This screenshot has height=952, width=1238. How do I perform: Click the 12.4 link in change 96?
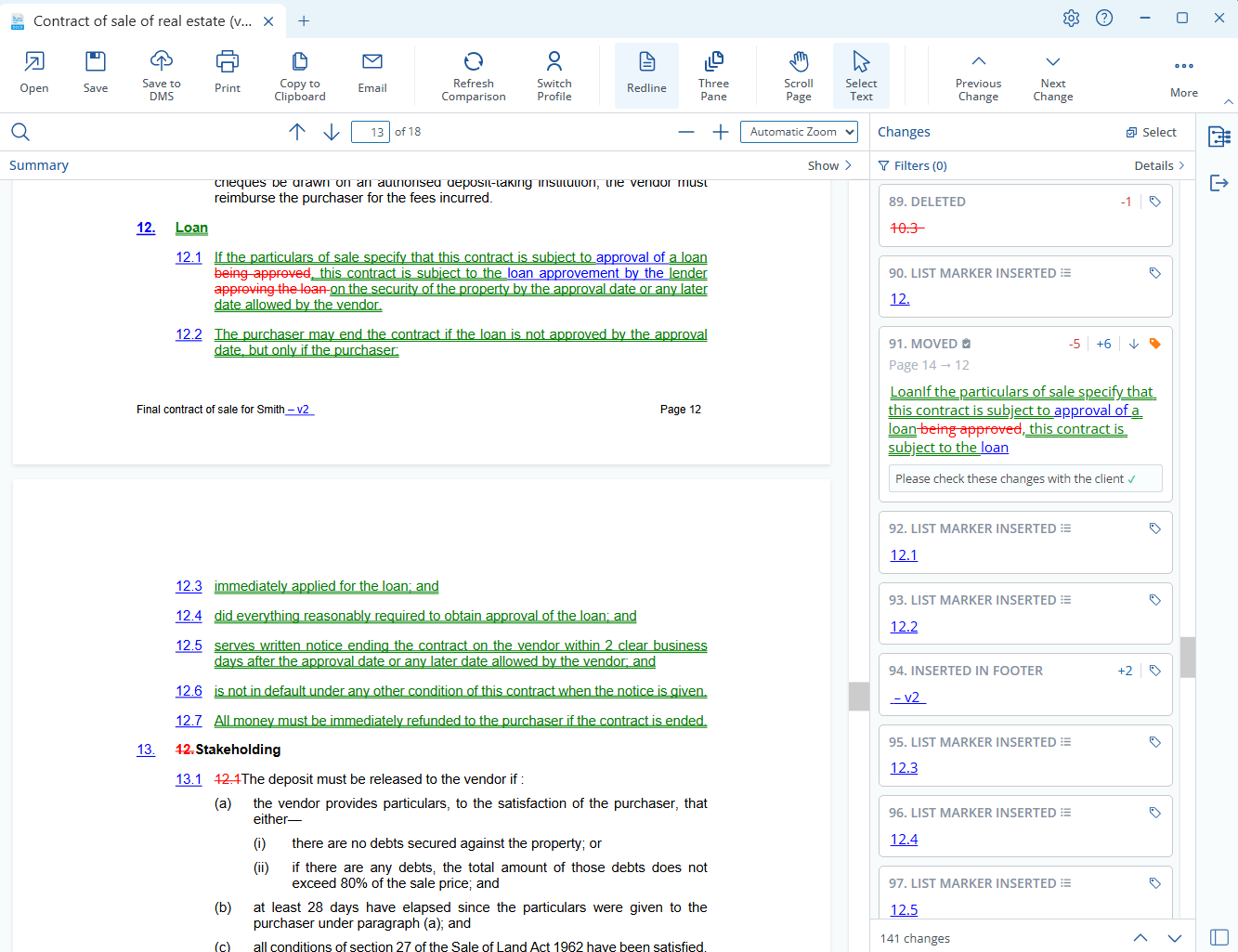click(904, 839)
